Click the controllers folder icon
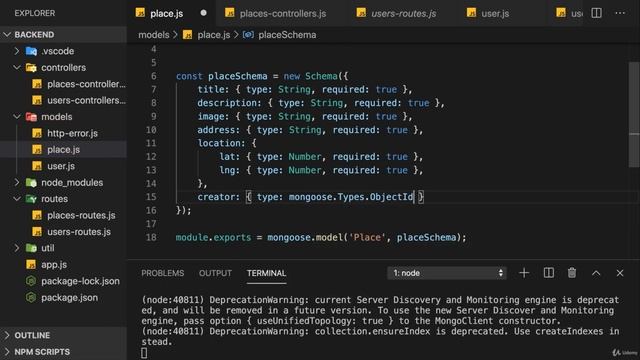The width and height of the screenshot is (640, 360). pyautogui.click(x=31, y=67)
